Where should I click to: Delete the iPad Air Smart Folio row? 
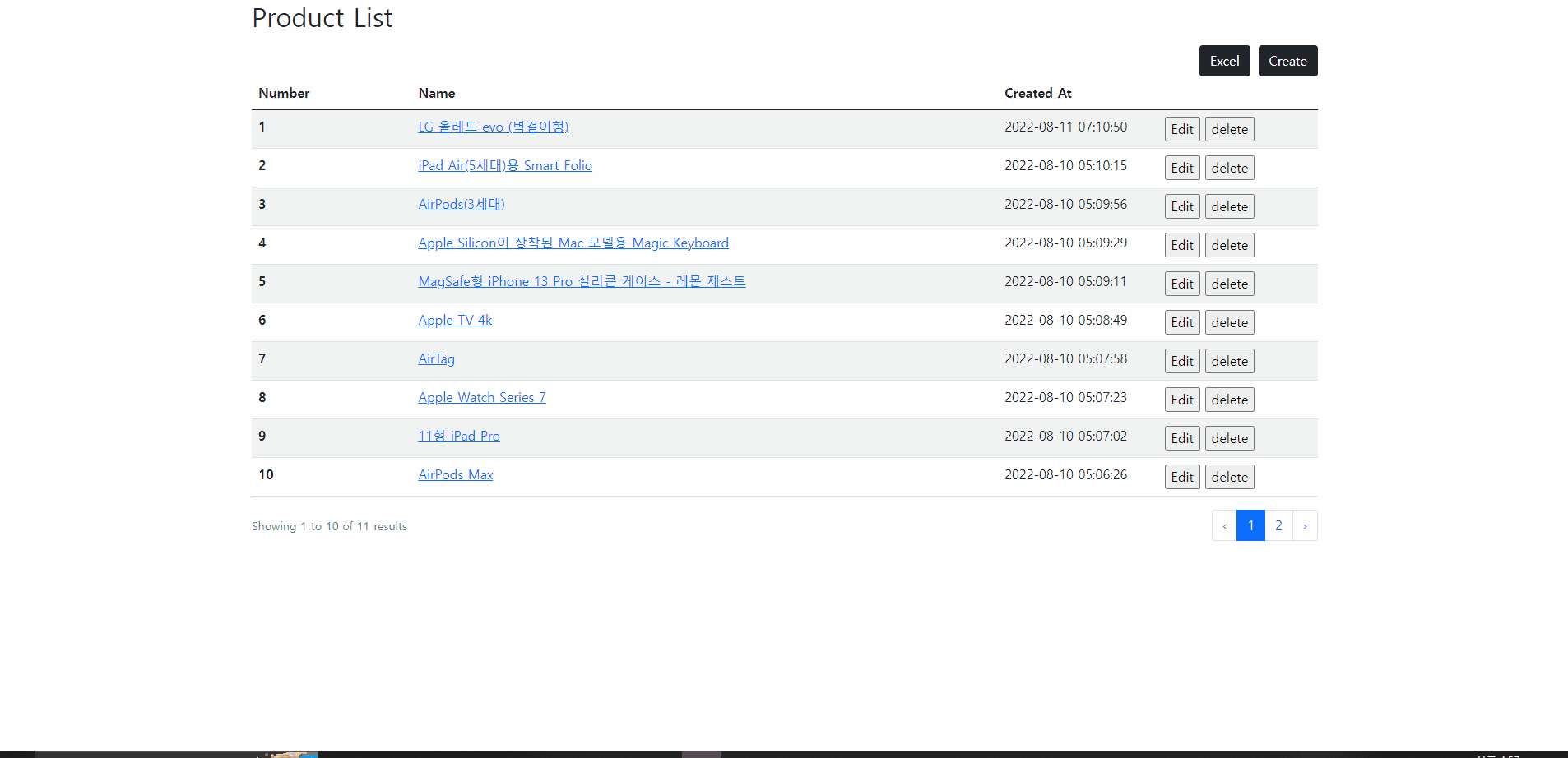tap(1229, 168)
